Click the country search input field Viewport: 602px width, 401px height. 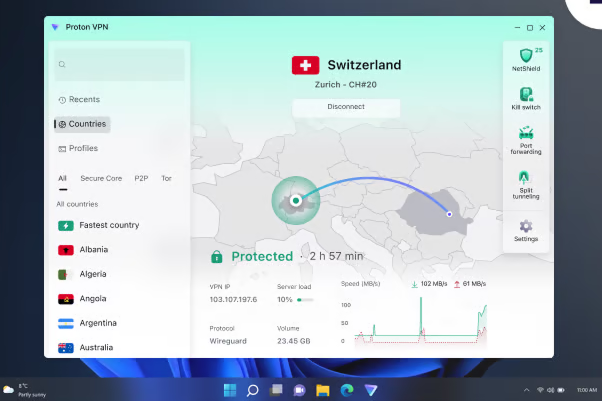pyautogui.click(x=119, y=65)
